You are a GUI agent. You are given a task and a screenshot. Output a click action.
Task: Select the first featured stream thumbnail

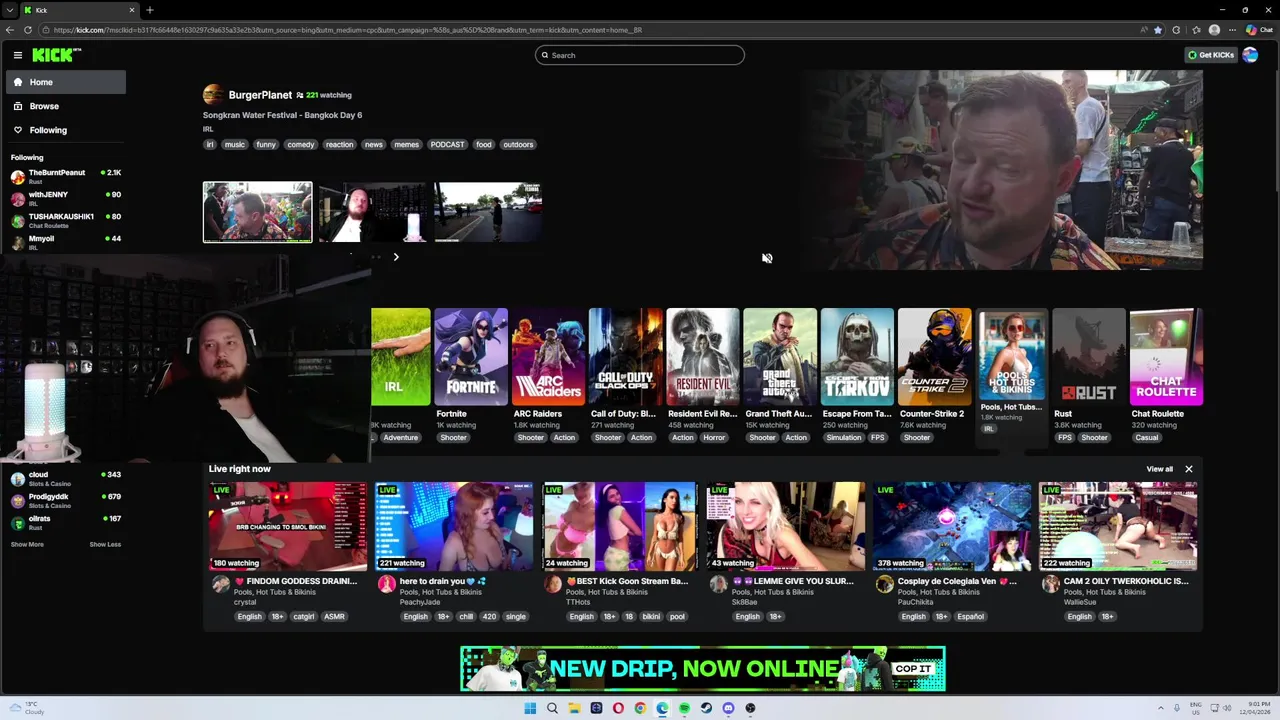(x=257, y=212)
